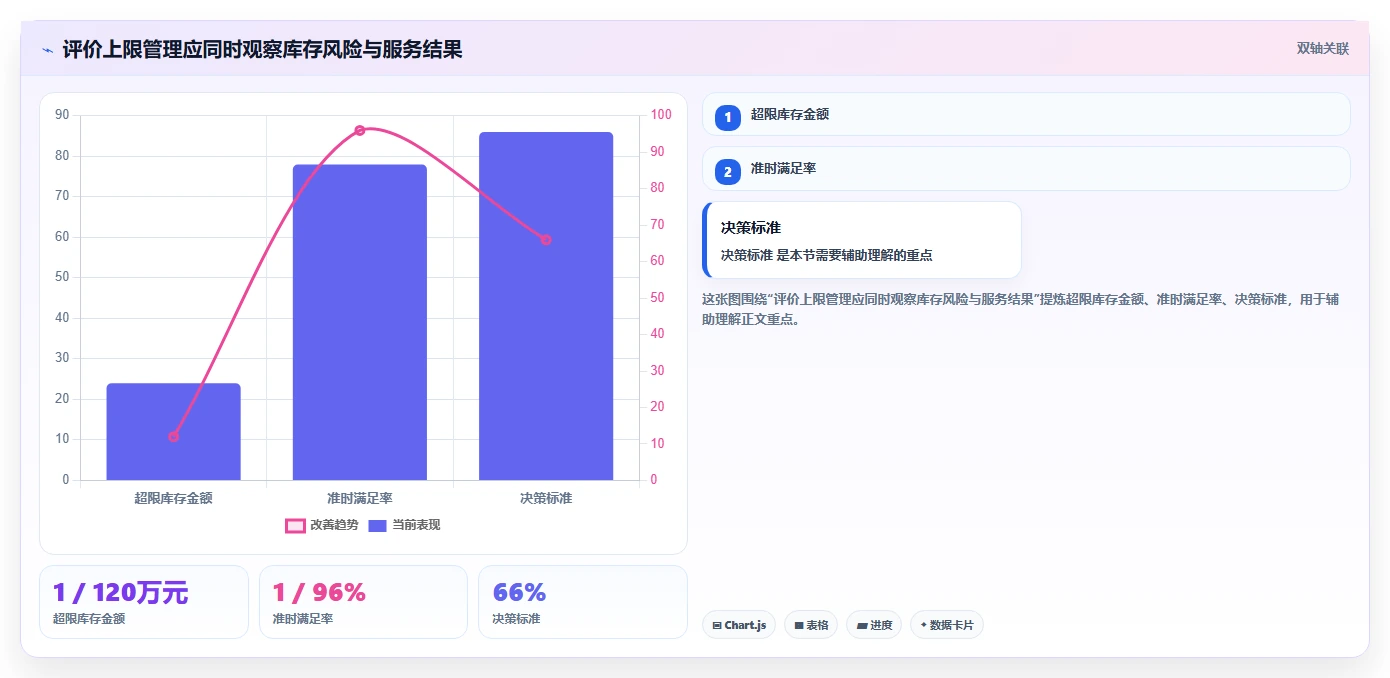Click the trend line point on 决策标准 bar
The image size is (1390, 678).
click(546, 240)
